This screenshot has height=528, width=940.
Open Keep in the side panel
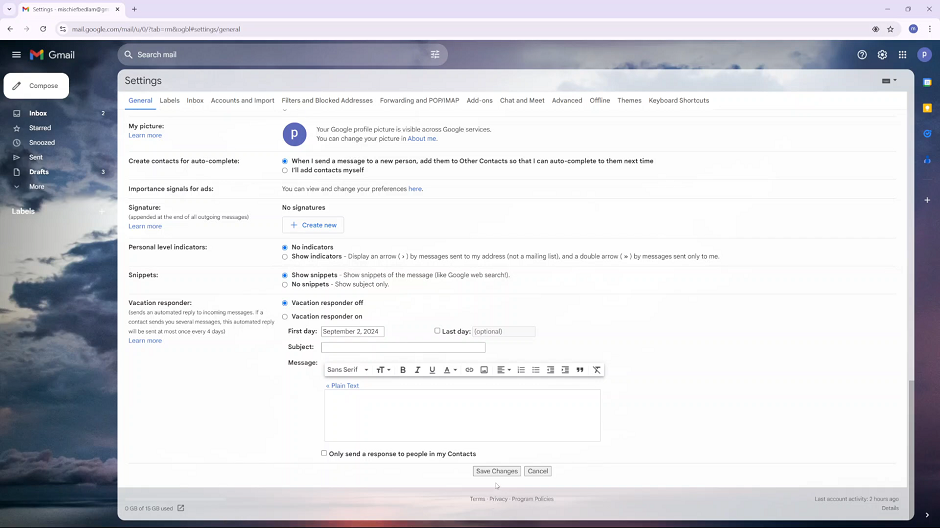coord(927,108)
